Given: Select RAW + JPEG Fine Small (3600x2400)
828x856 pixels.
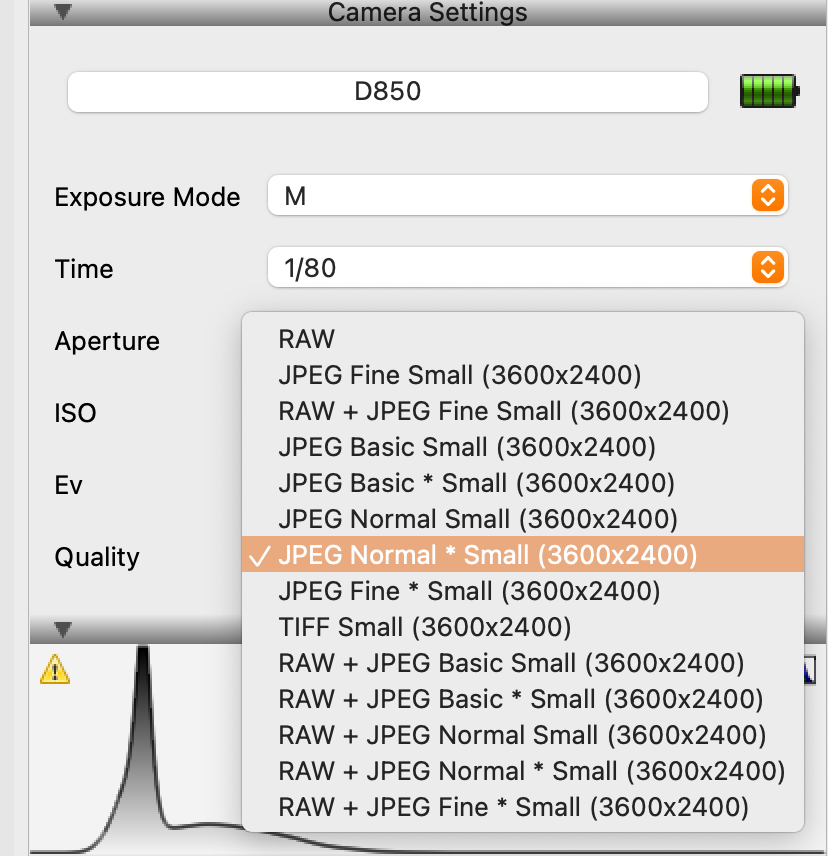Looking at the screenshot, I should coord(523,411).
